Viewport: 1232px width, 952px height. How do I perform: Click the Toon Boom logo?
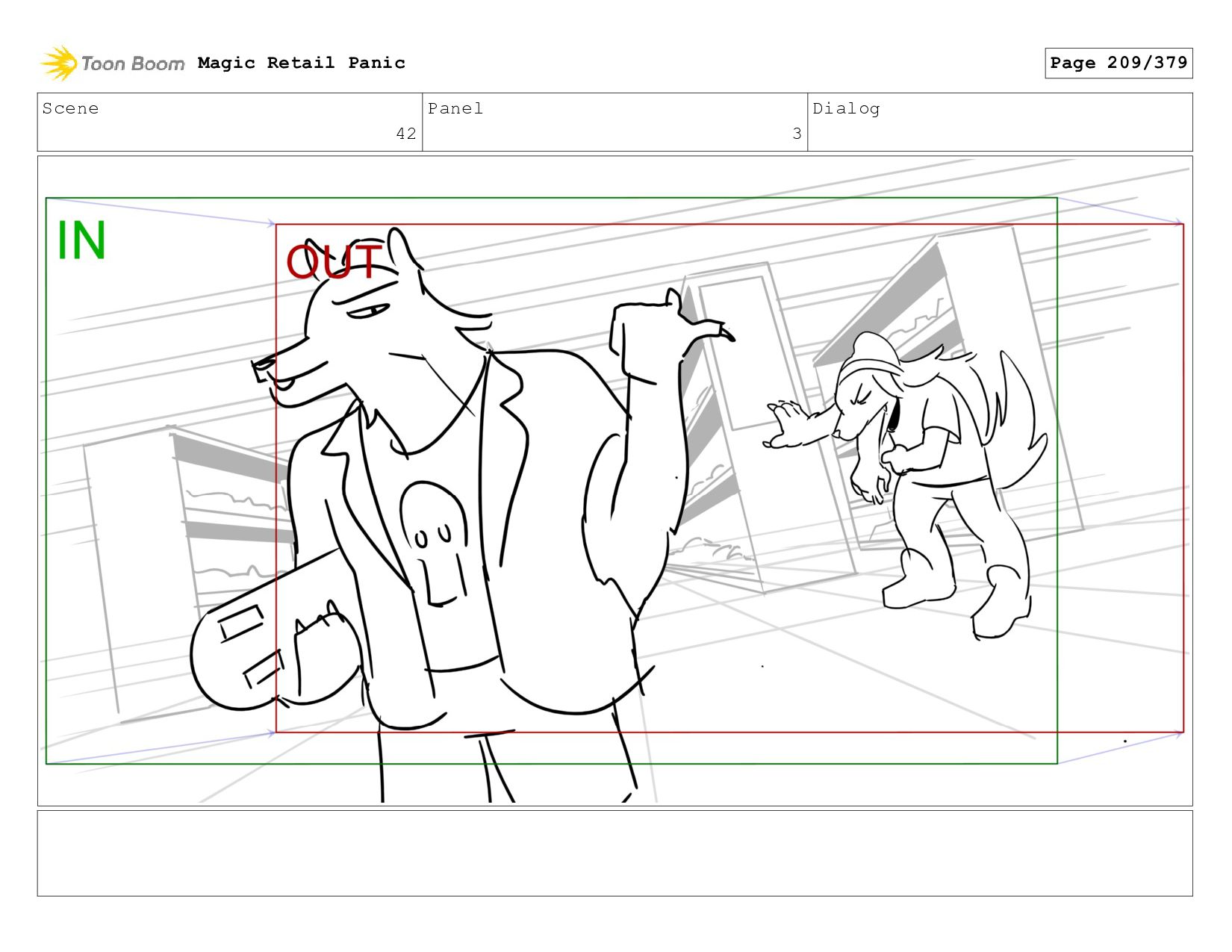click(112, 63)
